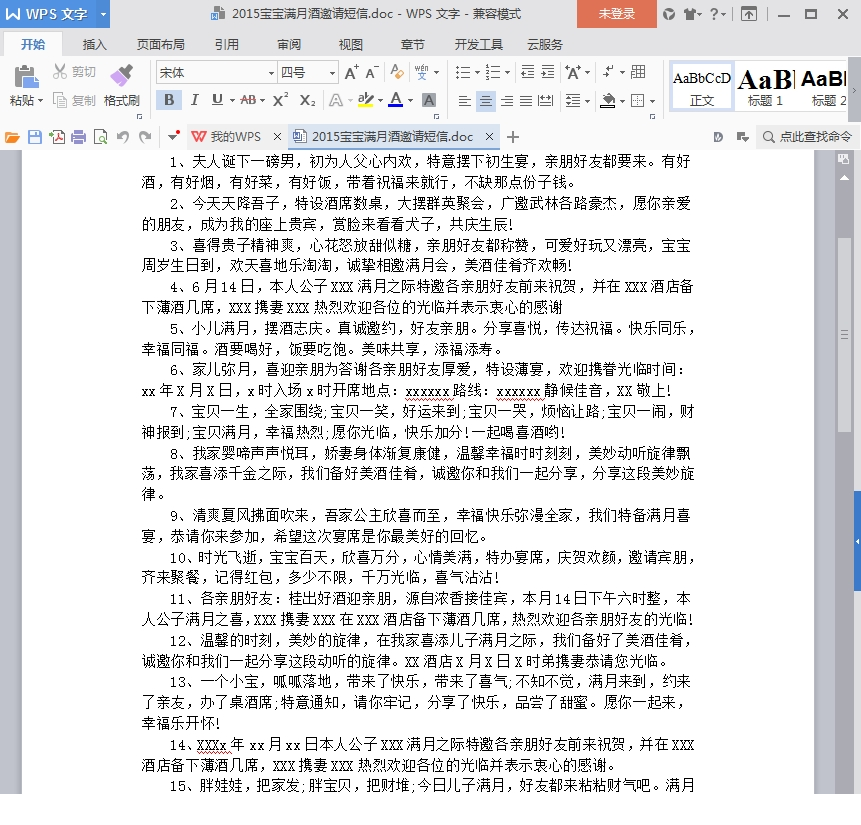Viewport: 861px width, 825px height.
Task: Toggle bold formatting
Action: coord(169,100)
